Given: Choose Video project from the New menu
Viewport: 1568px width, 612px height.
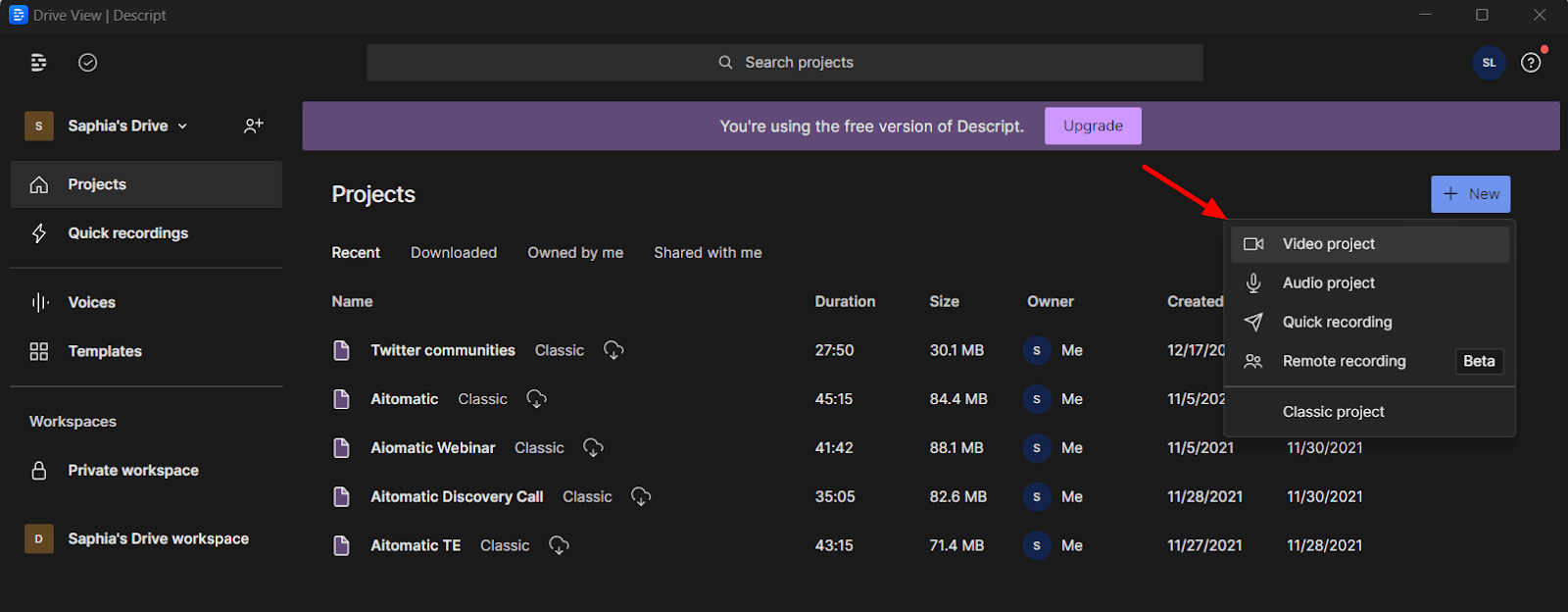Looking at the screenshot, I should point(1370,244).
